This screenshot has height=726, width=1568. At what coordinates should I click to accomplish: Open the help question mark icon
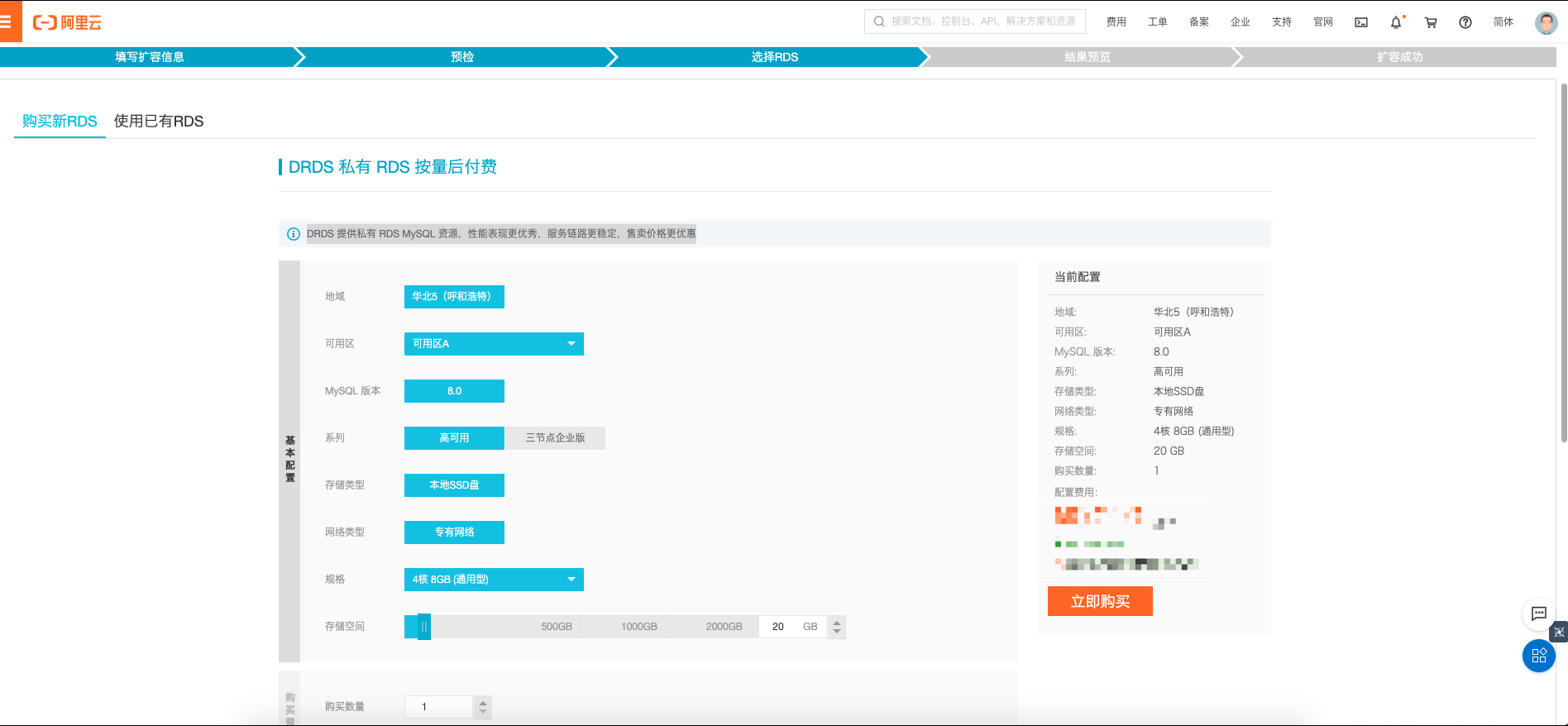1465,22
